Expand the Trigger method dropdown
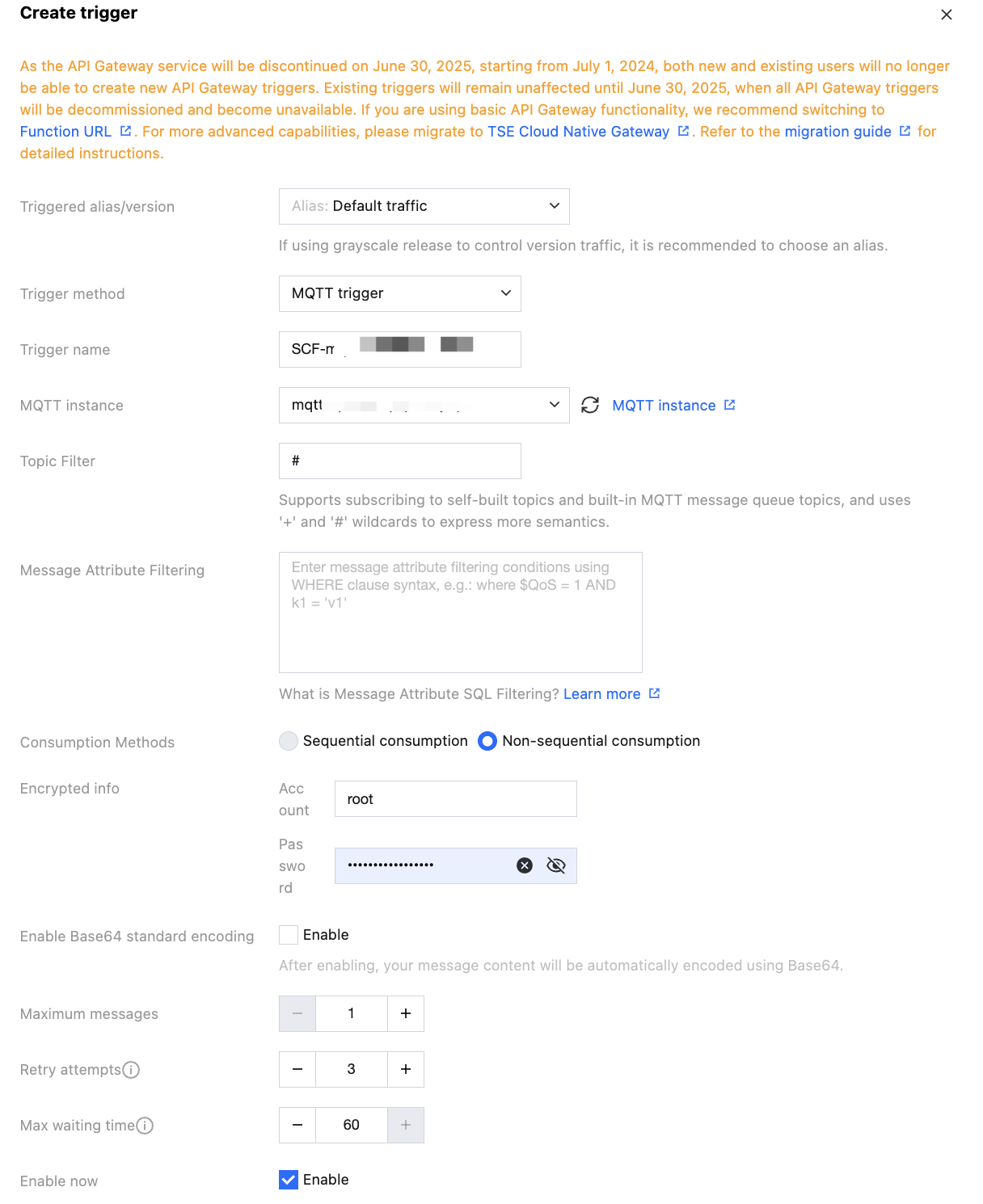 click(x=399, y=293)
